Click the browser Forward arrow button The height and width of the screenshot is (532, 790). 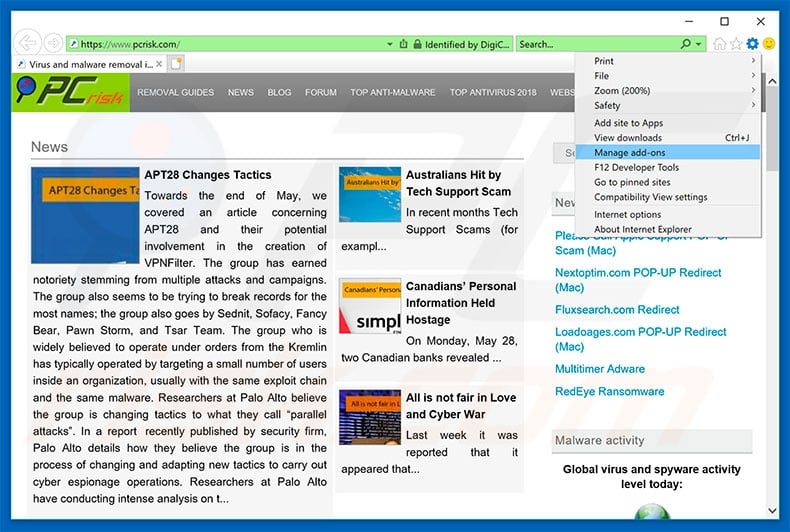53,43
